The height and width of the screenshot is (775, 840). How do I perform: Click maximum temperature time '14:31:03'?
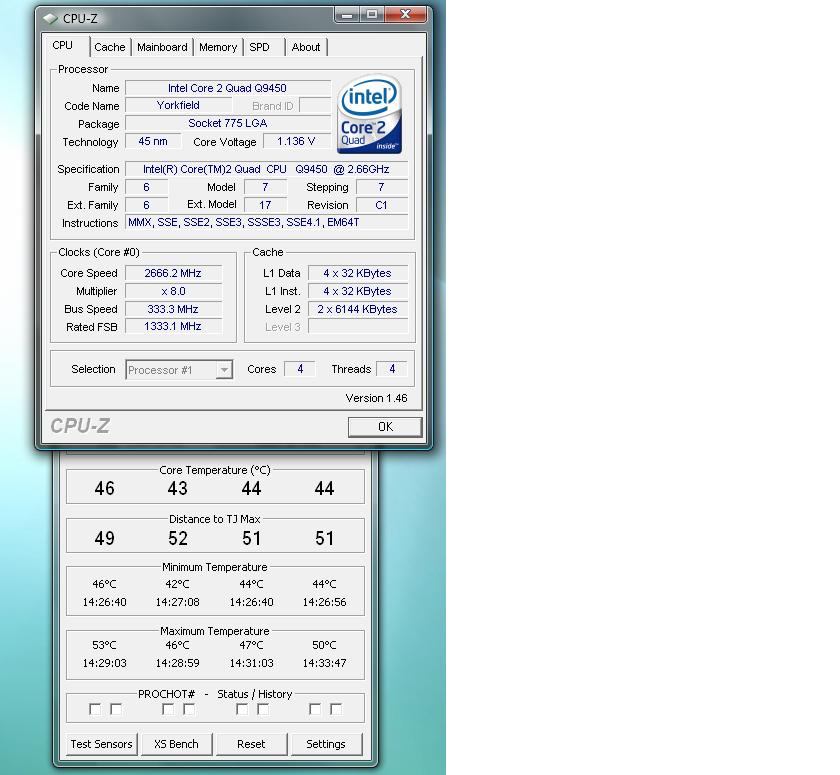click(x=251, y=663)
